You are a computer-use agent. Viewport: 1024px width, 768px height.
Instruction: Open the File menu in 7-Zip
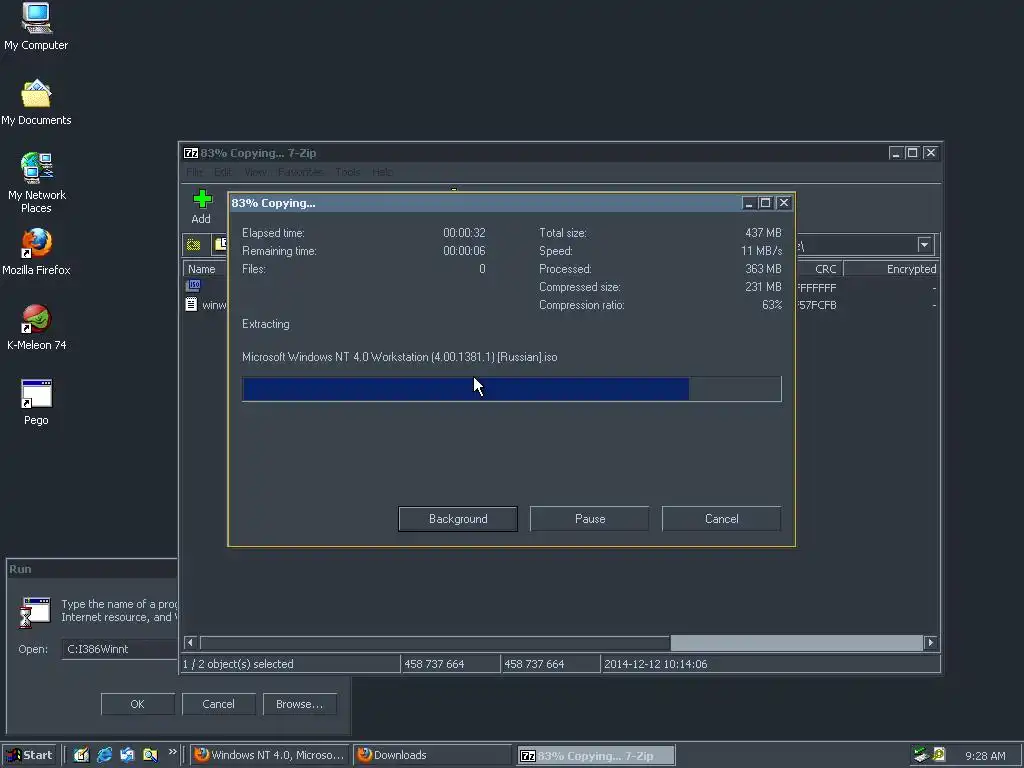tap(194, 172)
